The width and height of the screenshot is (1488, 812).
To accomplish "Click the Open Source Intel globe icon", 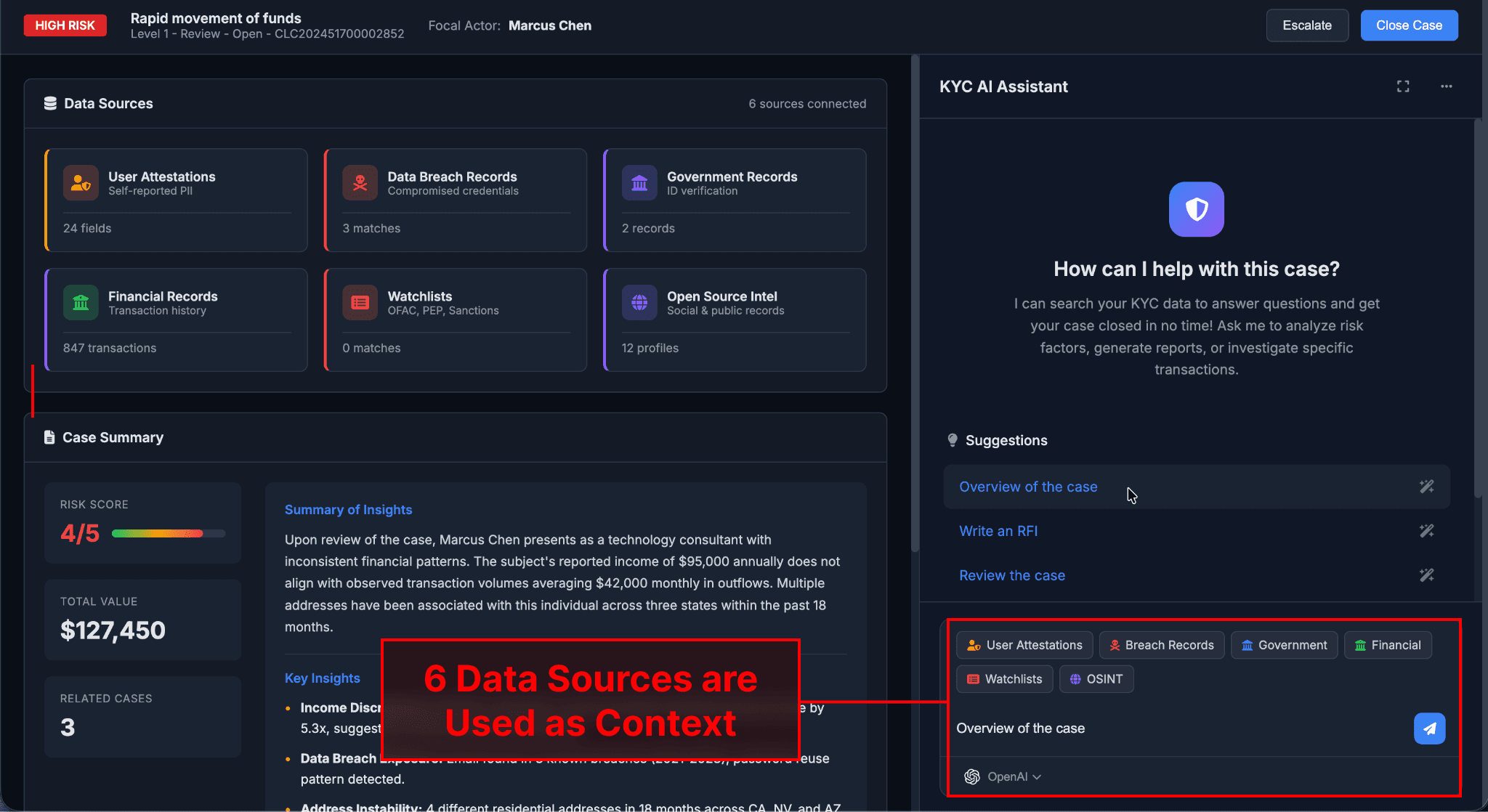I will (x=639, y=302).
